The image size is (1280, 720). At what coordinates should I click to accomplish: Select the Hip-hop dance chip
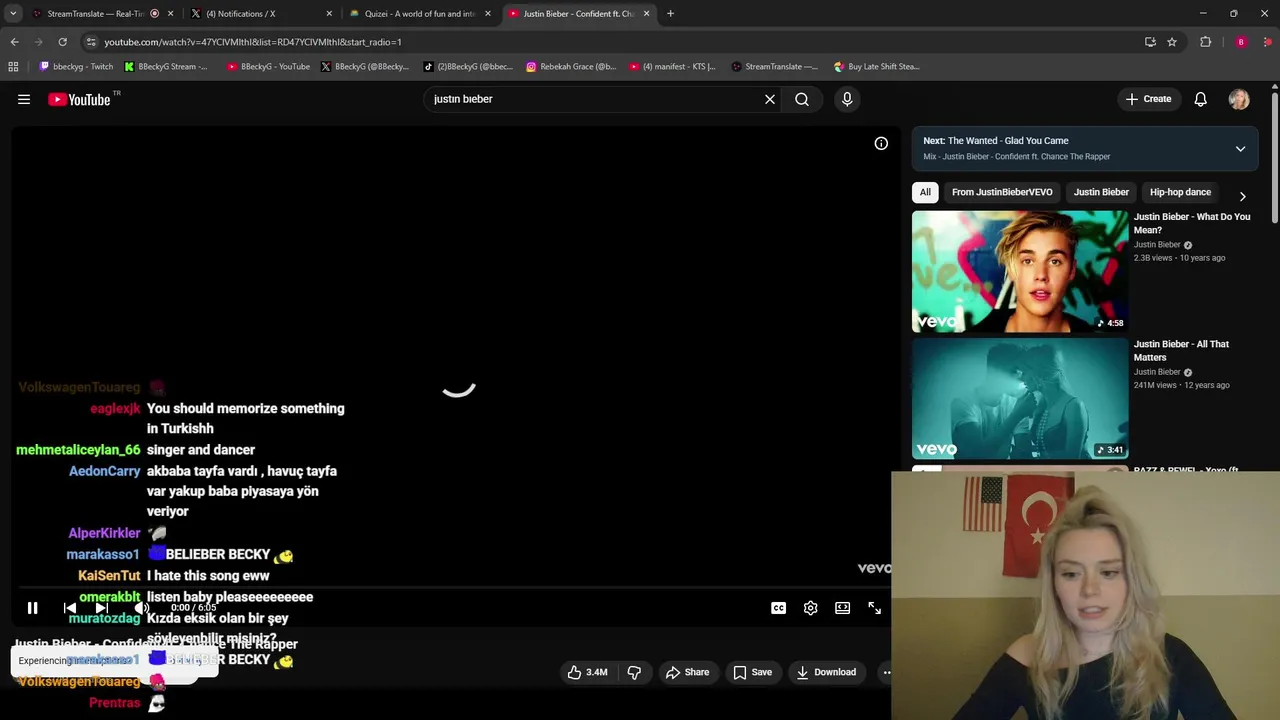pos(1180,192)
